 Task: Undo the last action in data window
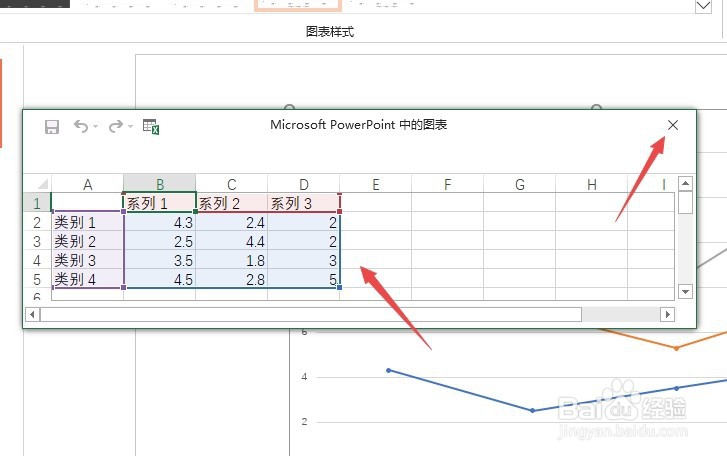coord(81,126)
